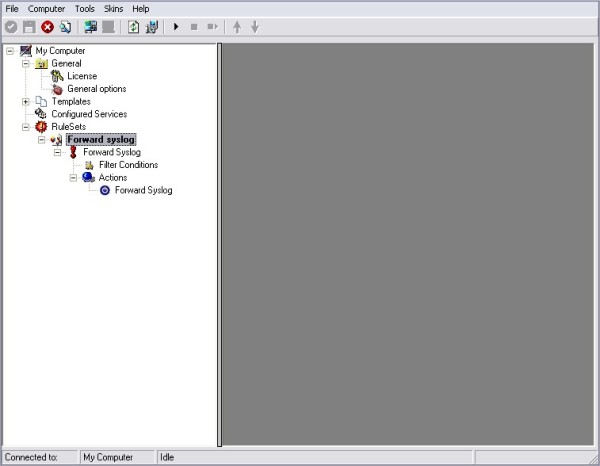
Task: Start the service with play button
Action: tap(176, 27)
